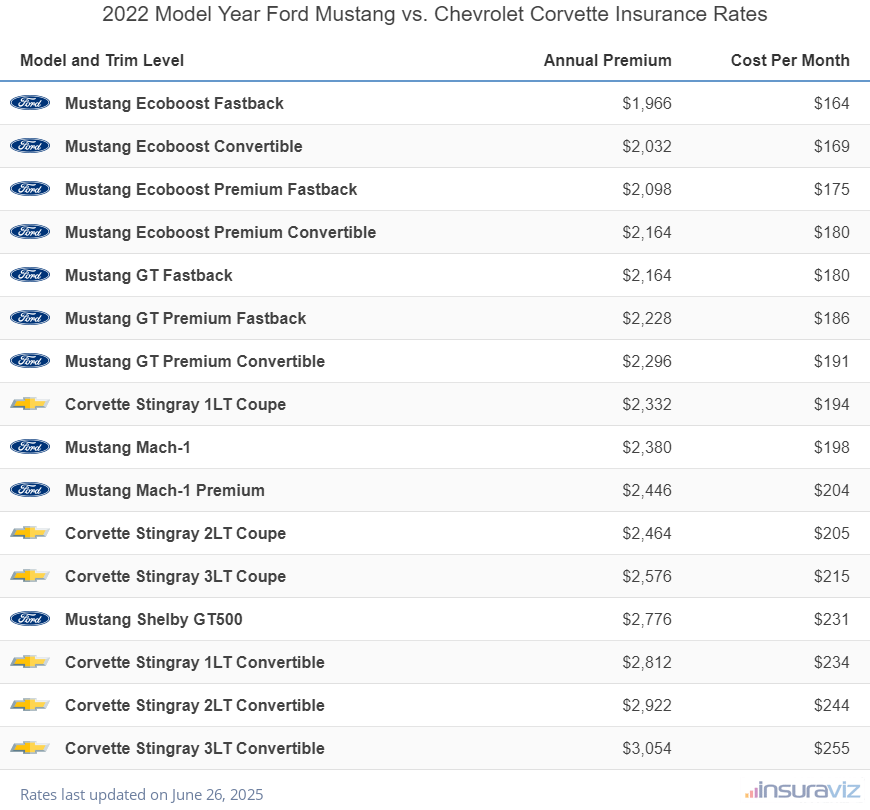The image size is (870, 810).
Task: Click the Annual Premium column header
Action: (x=608, y=60)
